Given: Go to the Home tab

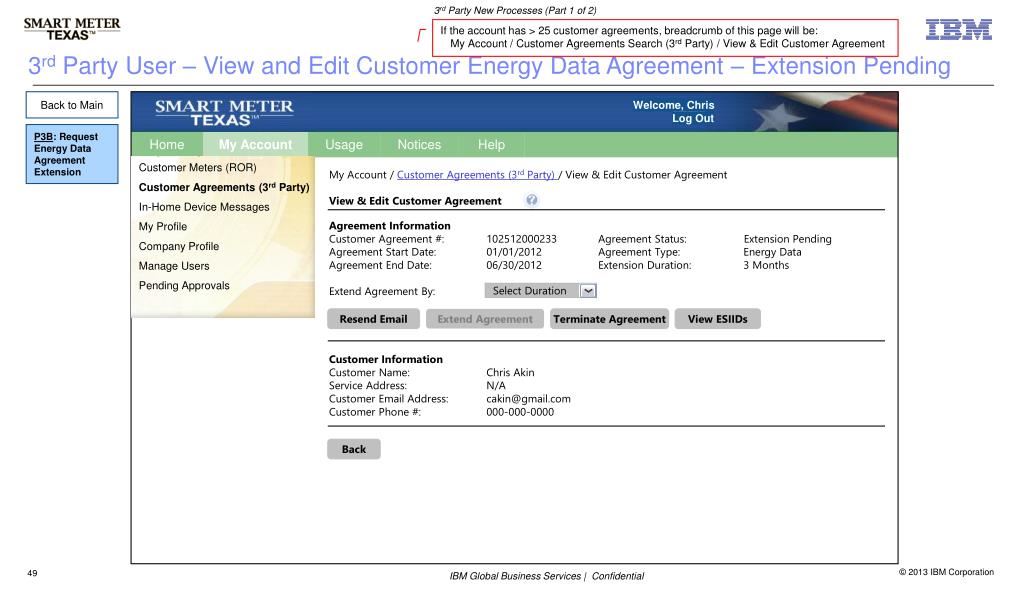Looking at the screenshot, I should click(x=166, y=145).
